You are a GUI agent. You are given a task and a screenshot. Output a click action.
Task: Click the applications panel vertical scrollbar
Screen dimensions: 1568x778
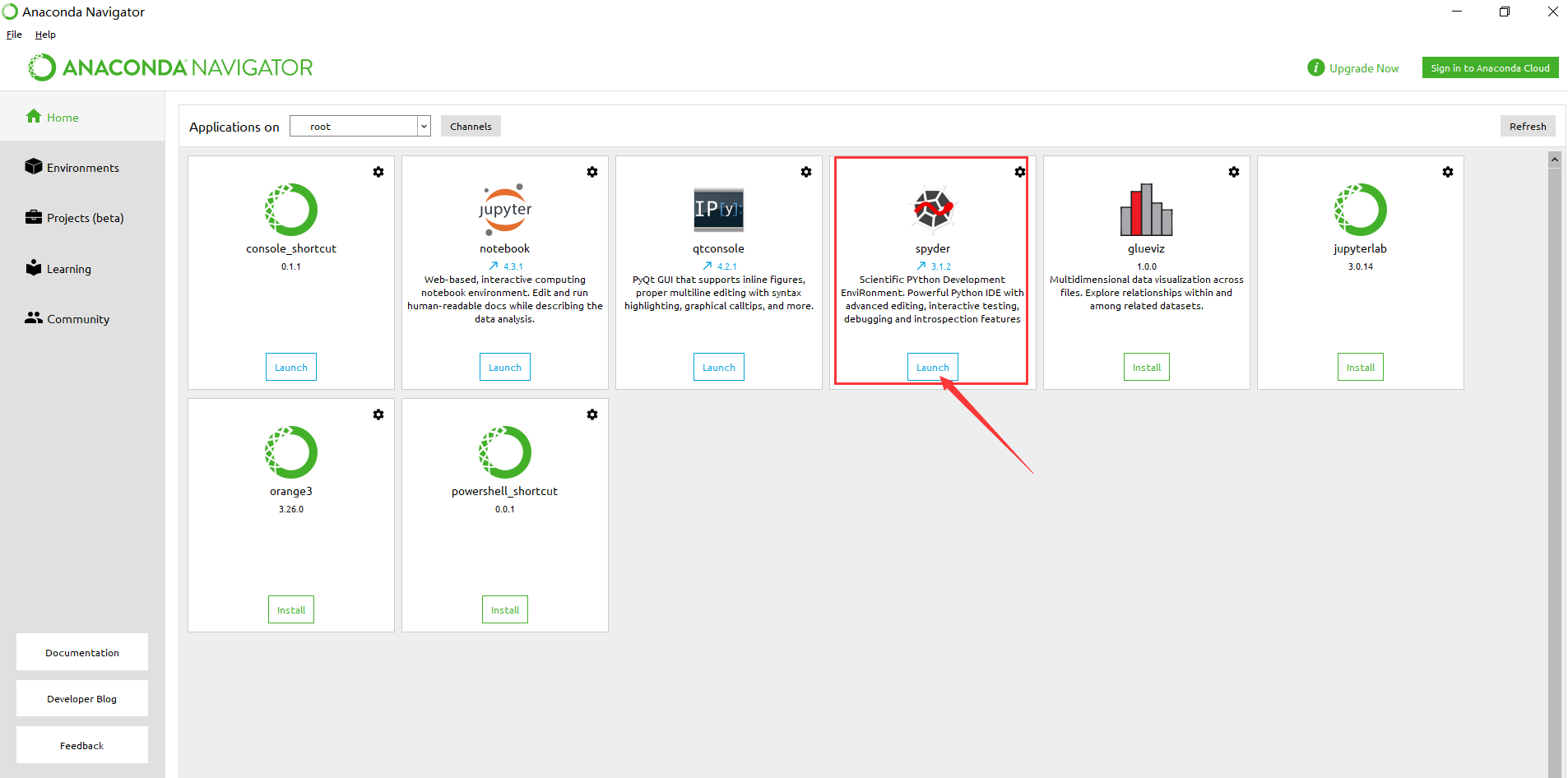1555,465
